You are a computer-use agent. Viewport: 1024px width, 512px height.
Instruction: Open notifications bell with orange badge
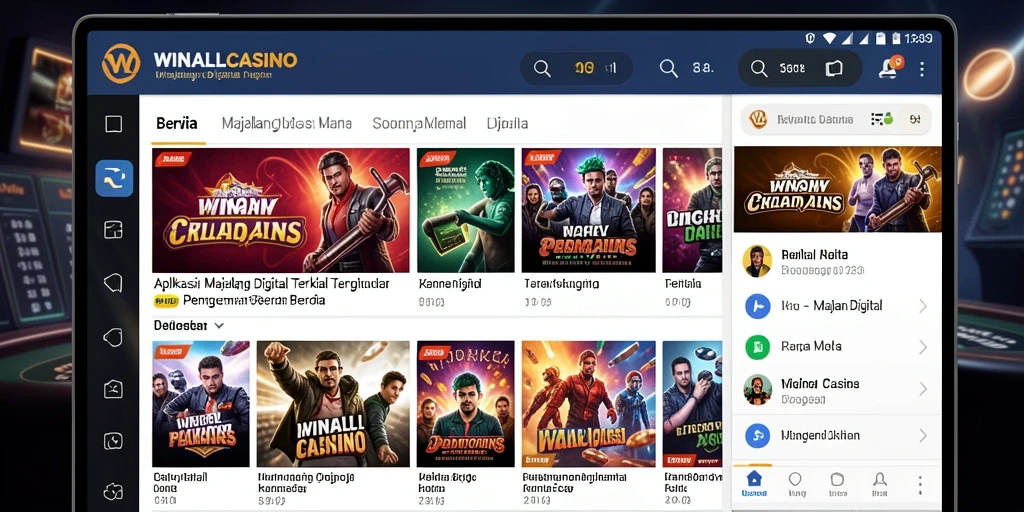pyautogui.click(x=889, y=67)
